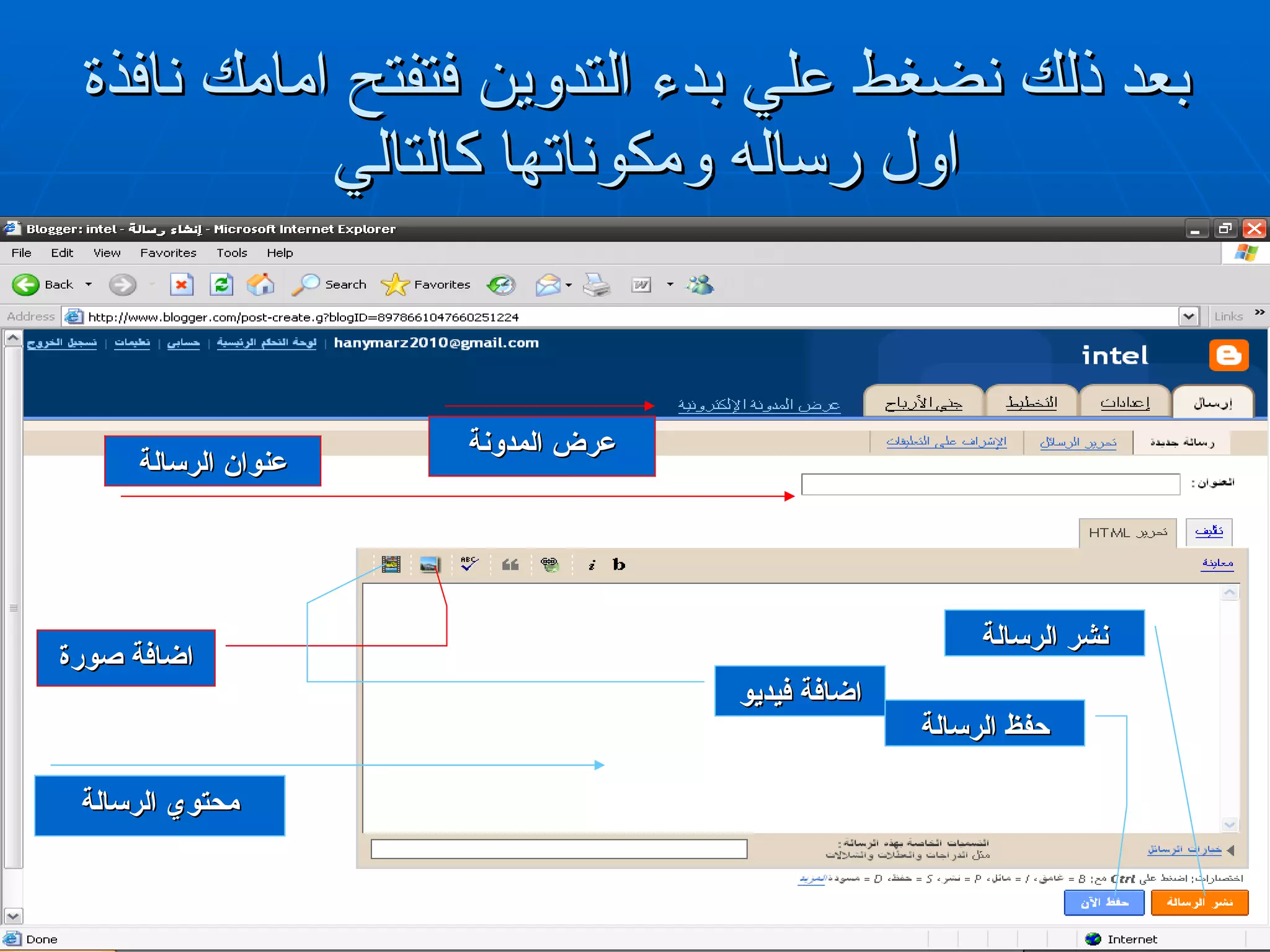Open the Messenger people icon

pyautogui.click(x=700, y=284)
